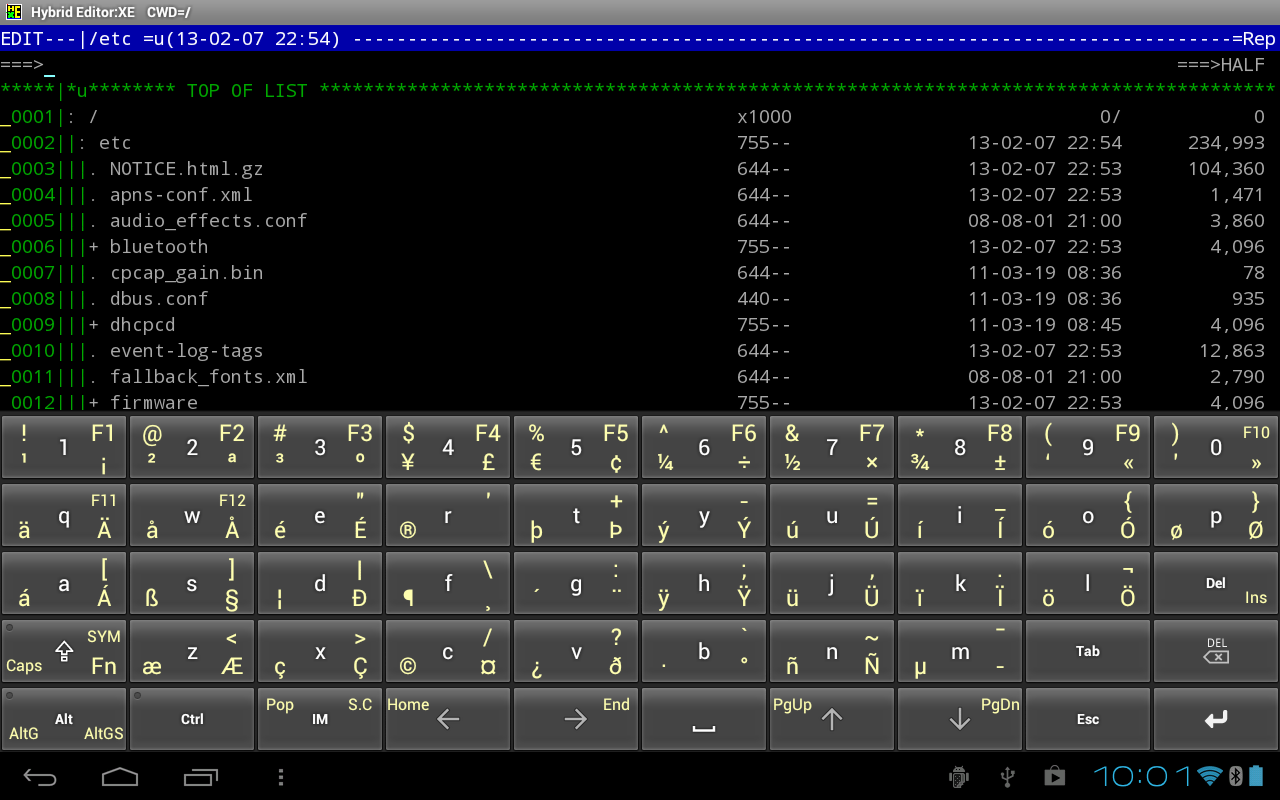Tap the Play Store notification icon
The image size is (1280, 800).
[x=1054, y=776]
